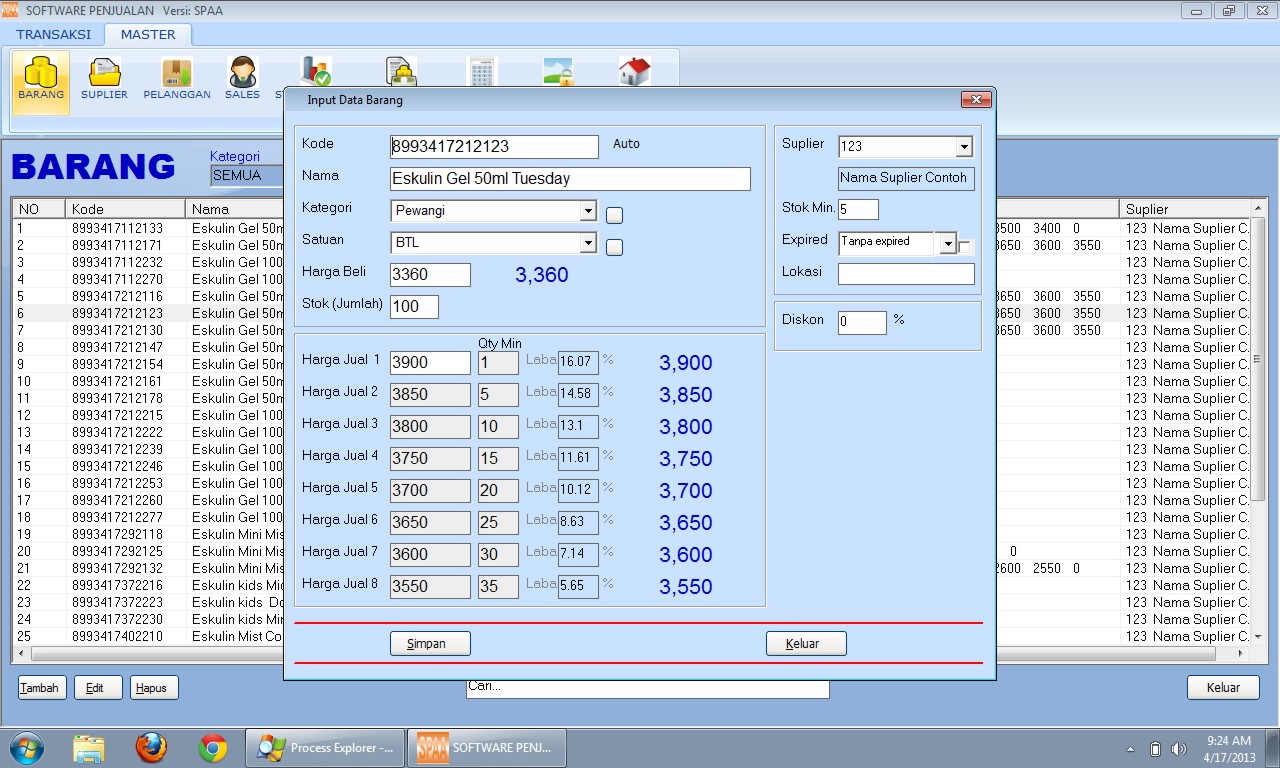Screen dimensions: 1280x768
Task: Click the Simpan button
Action: [x=430, y=644]
